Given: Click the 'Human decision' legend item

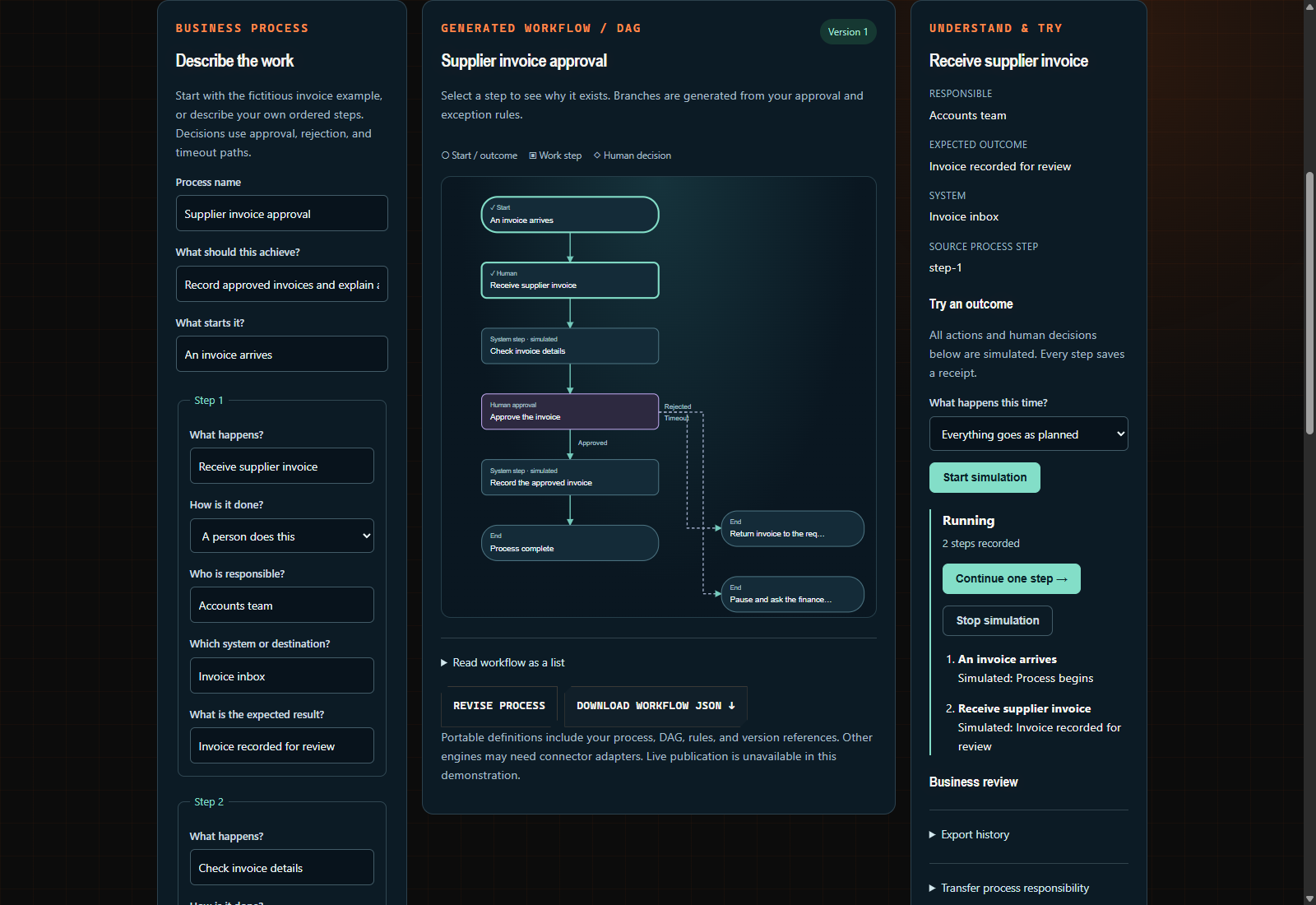Looking at the screenshot, I should (633, 155).
